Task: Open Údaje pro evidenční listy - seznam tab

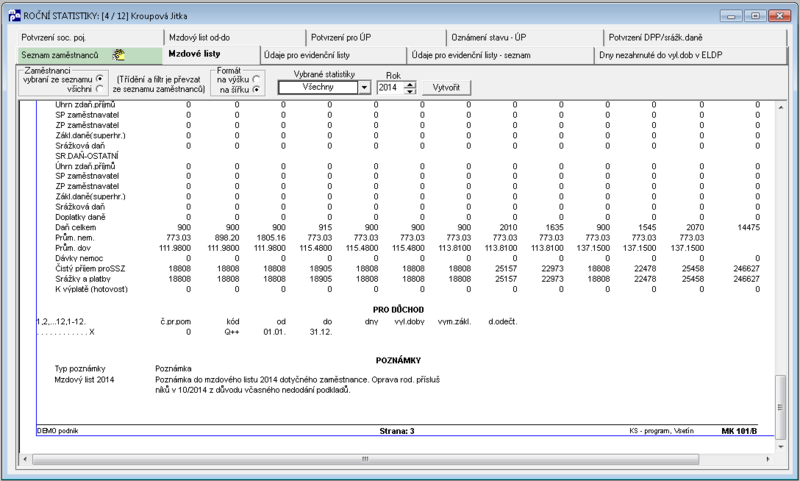Action: [500, 55]
